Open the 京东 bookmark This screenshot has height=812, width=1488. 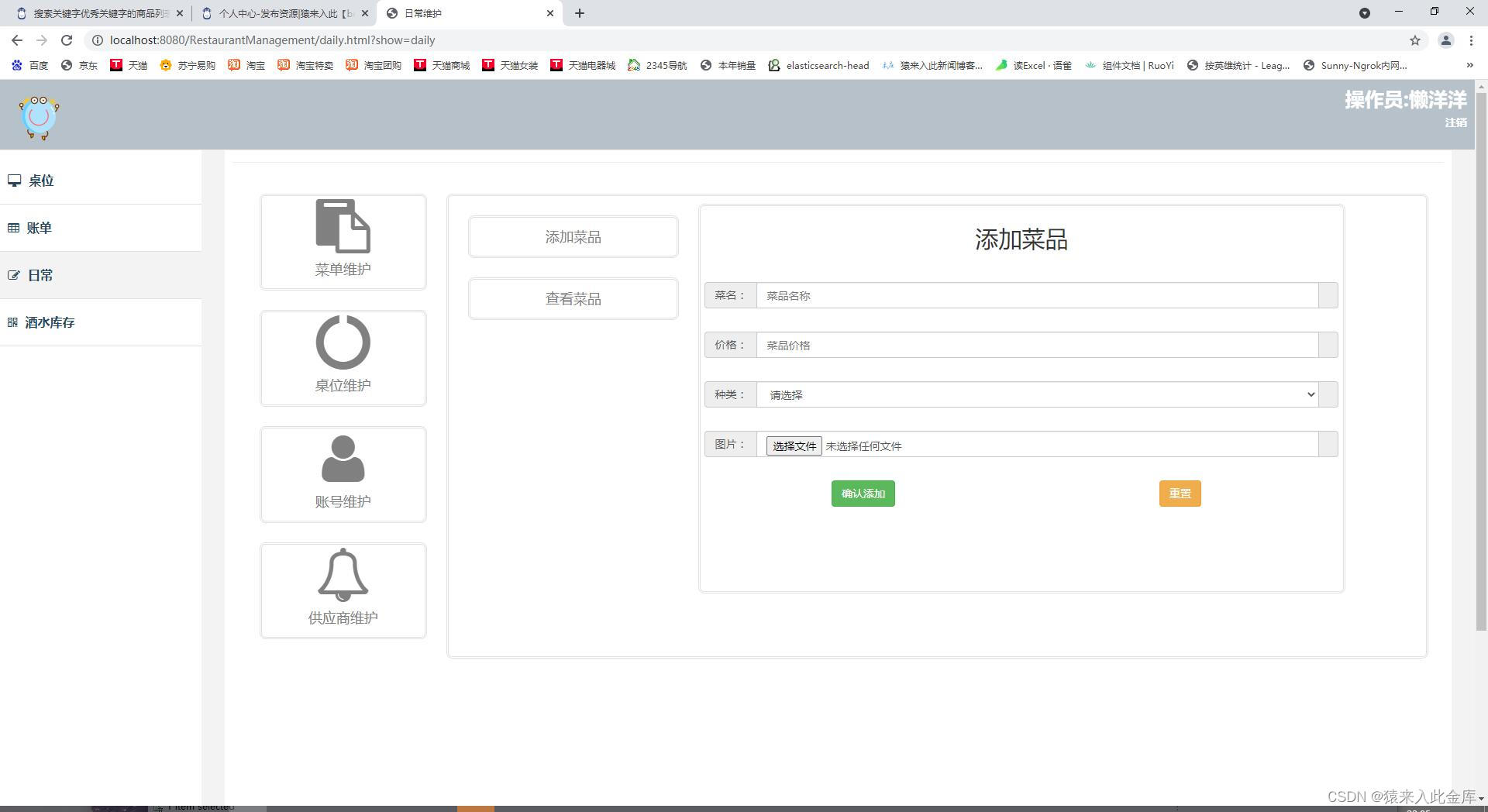click(x=80, y=65)
